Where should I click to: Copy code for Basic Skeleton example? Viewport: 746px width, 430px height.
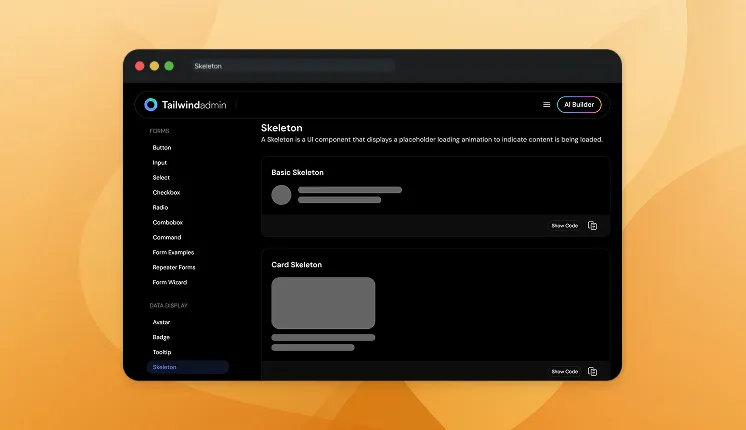[592, 225]
